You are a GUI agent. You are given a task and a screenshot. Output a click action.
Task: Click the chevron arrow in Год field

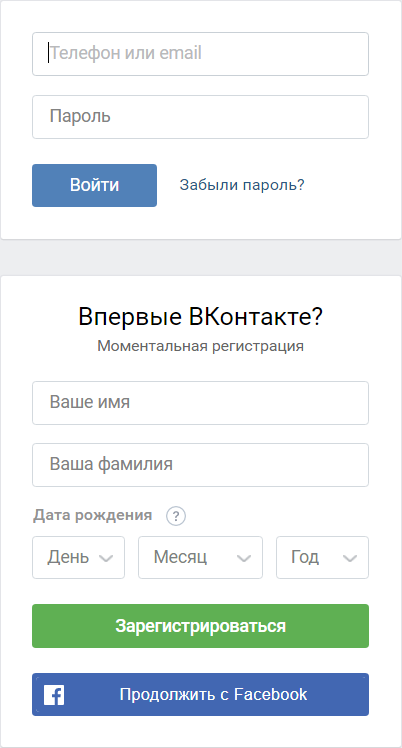[x=350, y=558]
